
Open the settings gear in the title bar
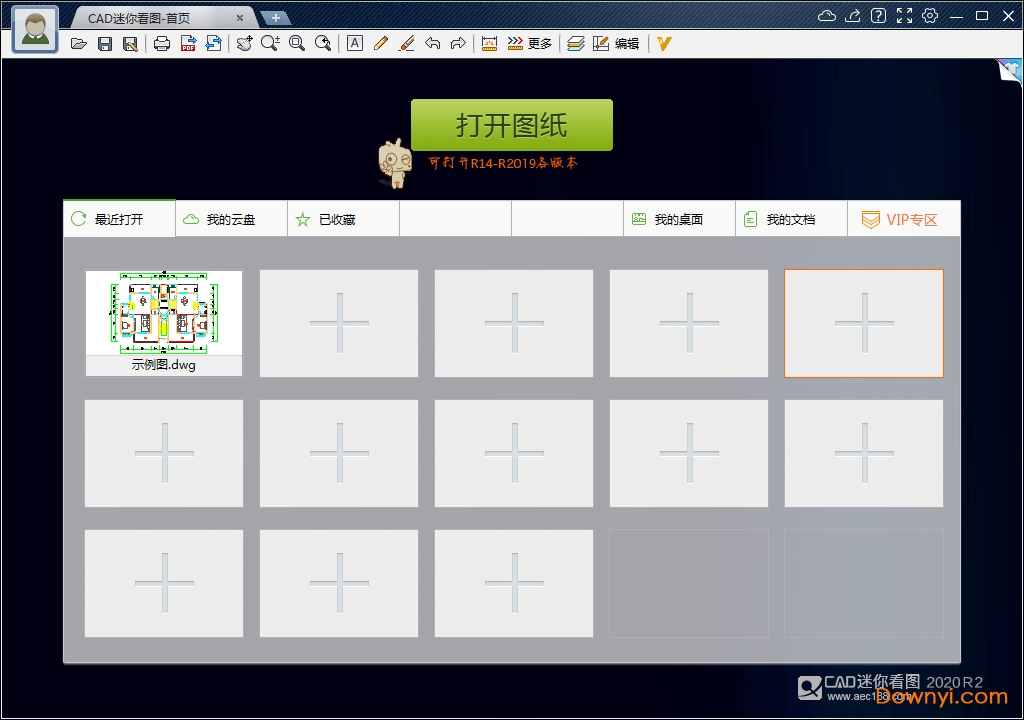click(x=930, y=16)
